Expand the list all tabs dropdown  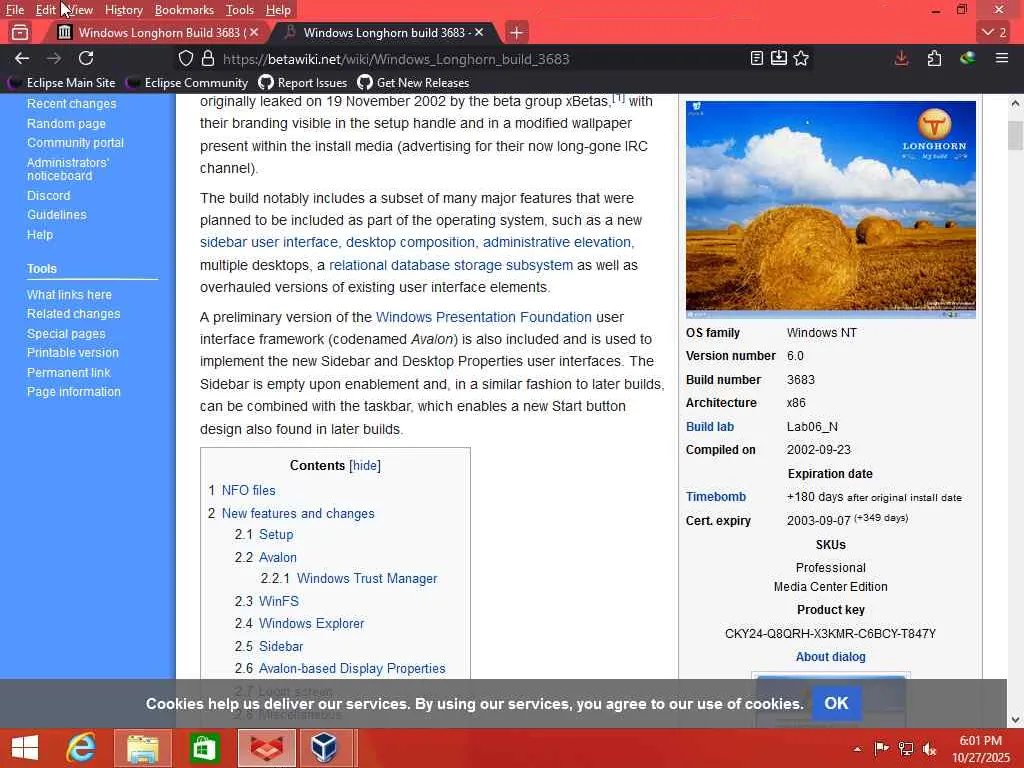click(995, 32)
